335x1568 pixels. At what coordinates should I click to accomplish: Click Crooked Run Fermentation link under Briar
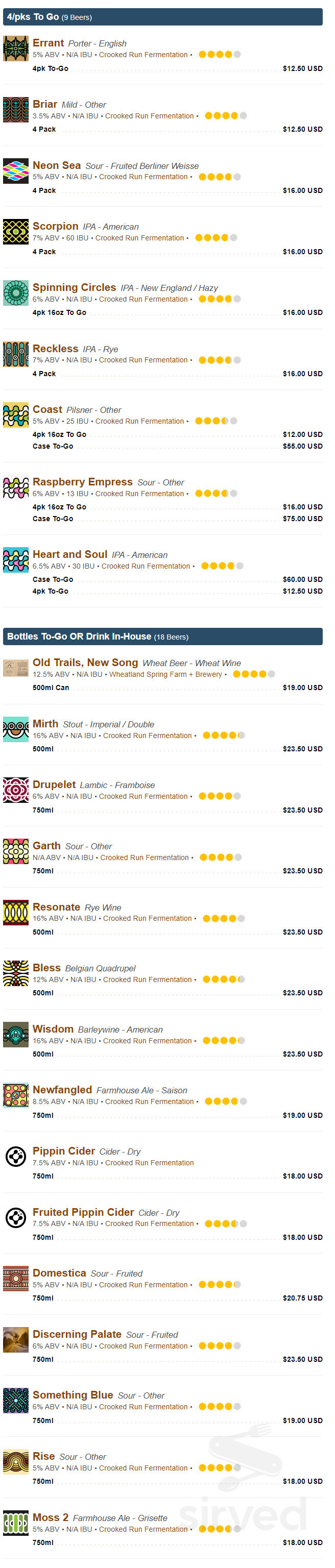[149, 116]
